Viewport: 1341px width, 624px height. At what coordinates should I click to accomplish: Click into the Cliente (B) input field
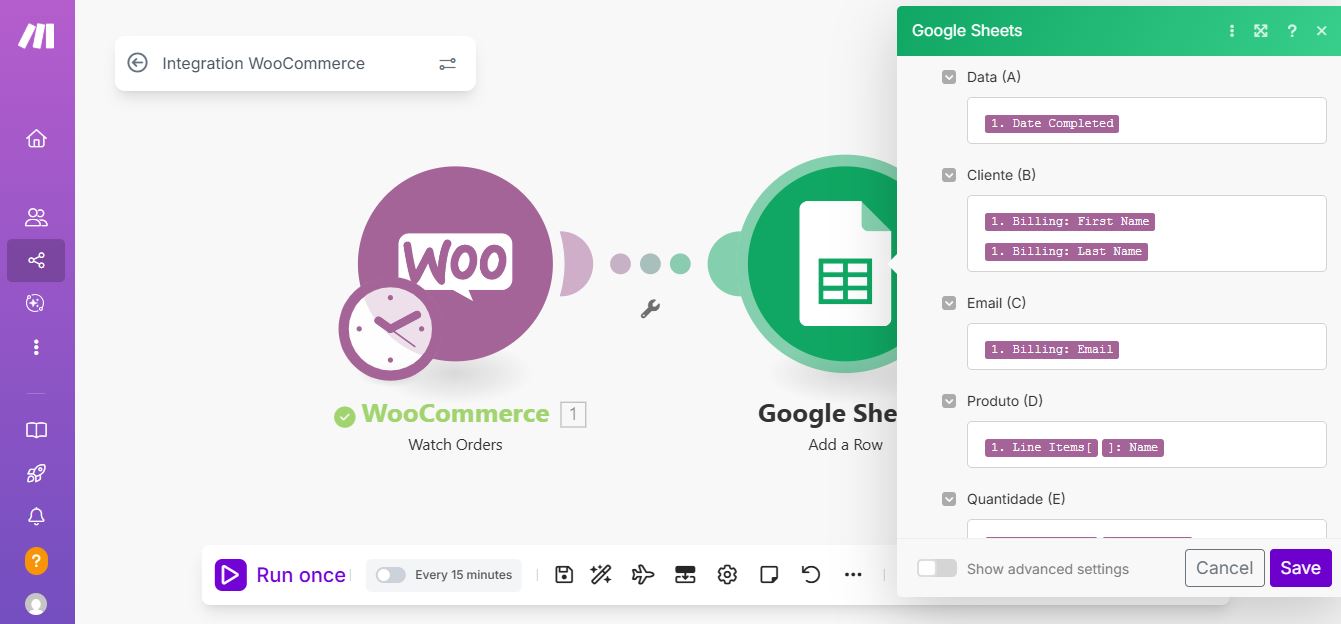tap(1146, 233)
